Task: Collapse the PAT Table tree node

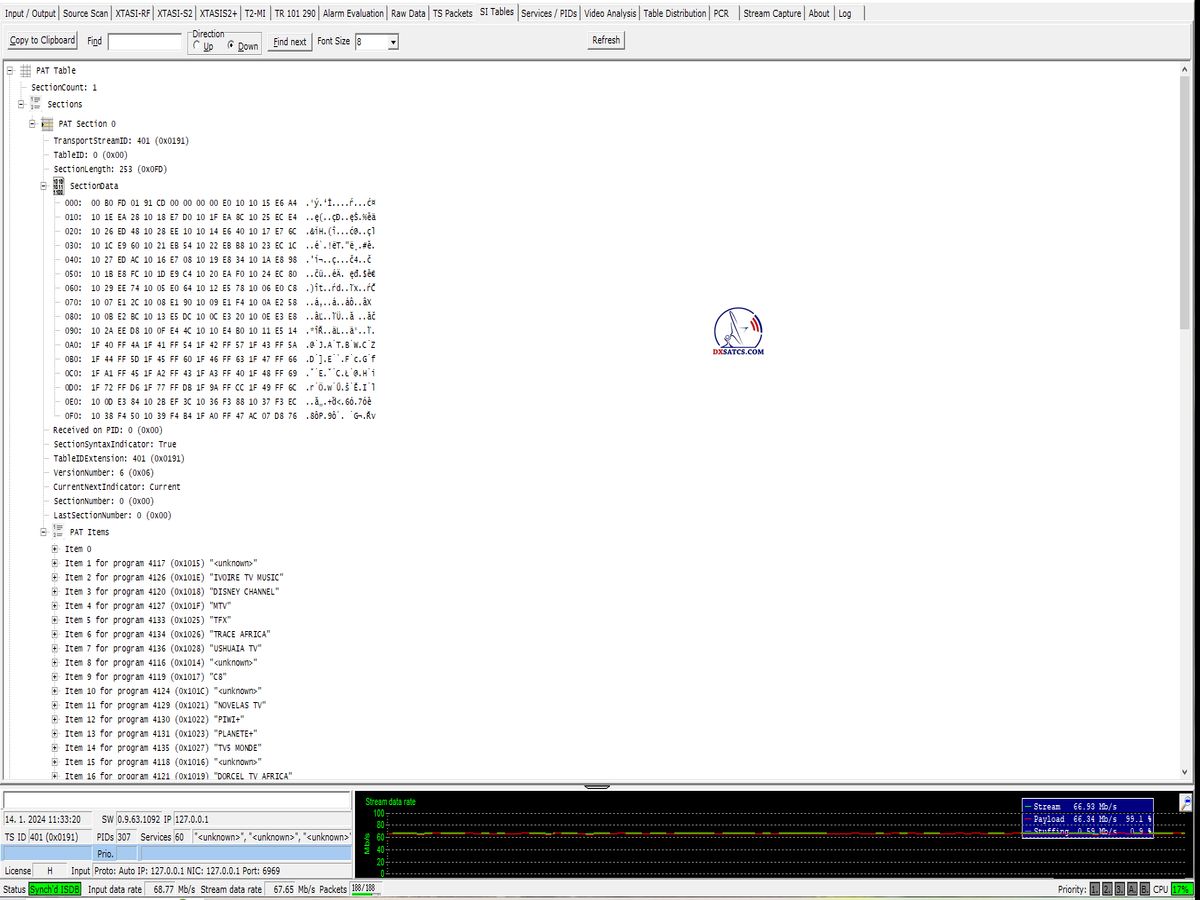Action: click(10, 71)
